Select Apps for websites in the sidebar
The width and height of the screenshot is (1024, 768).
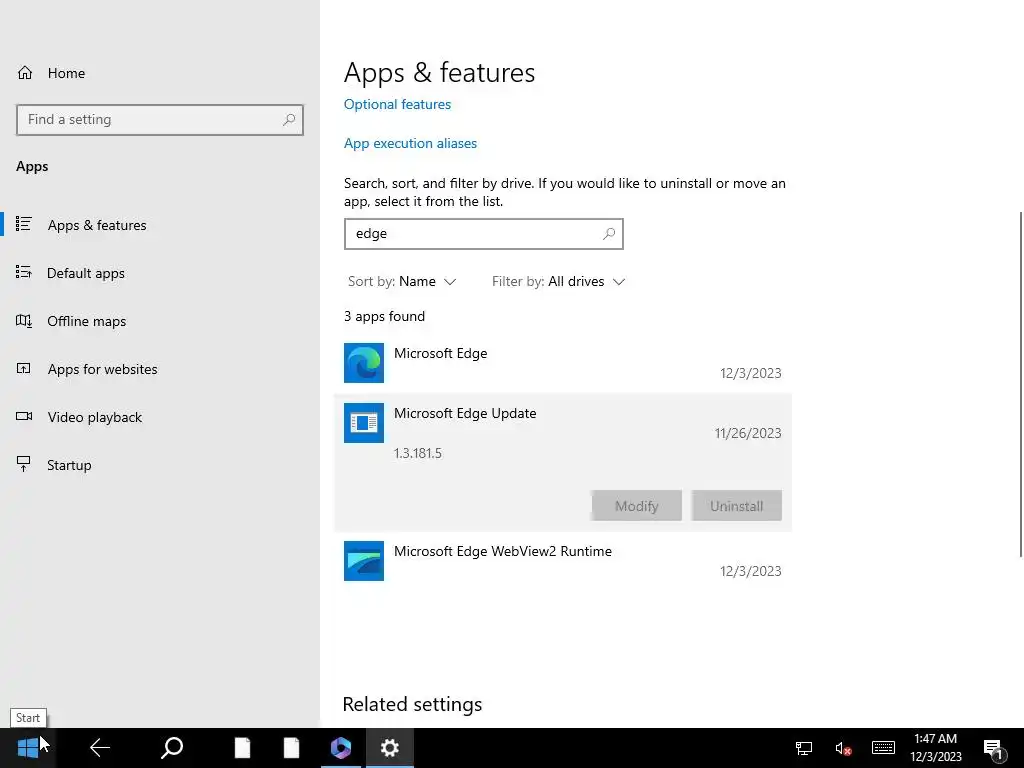tap(160, 369)
